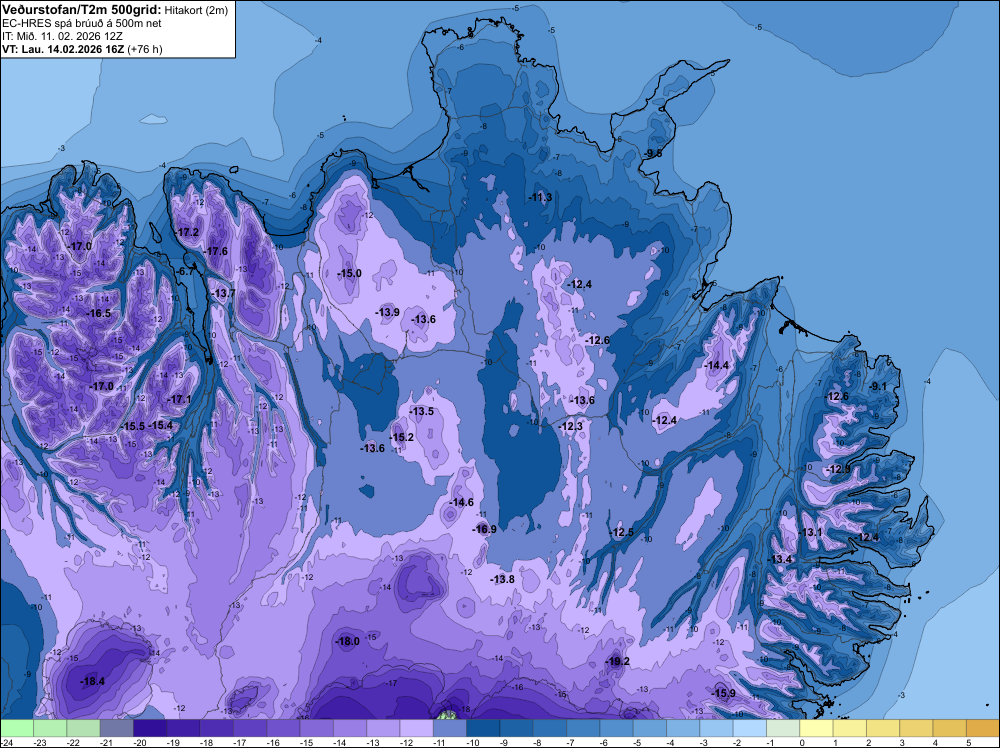Click the -13.8 temperature label
The width and height of the screenshot is (1000, 748).
tap(503, 579)
